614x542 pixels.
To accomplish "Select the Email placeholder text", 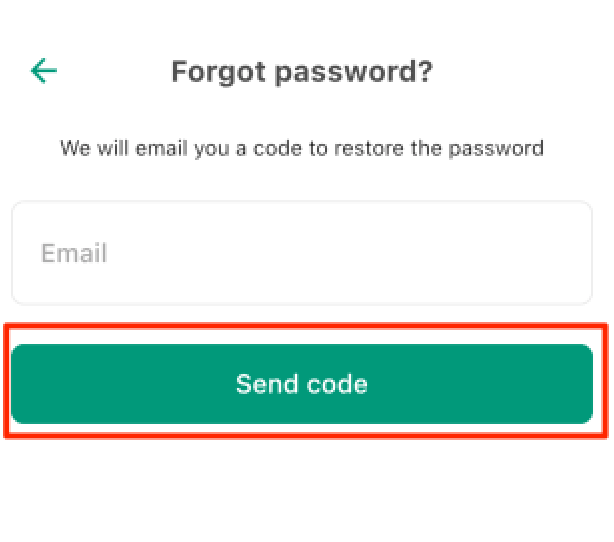I will 74,253.
